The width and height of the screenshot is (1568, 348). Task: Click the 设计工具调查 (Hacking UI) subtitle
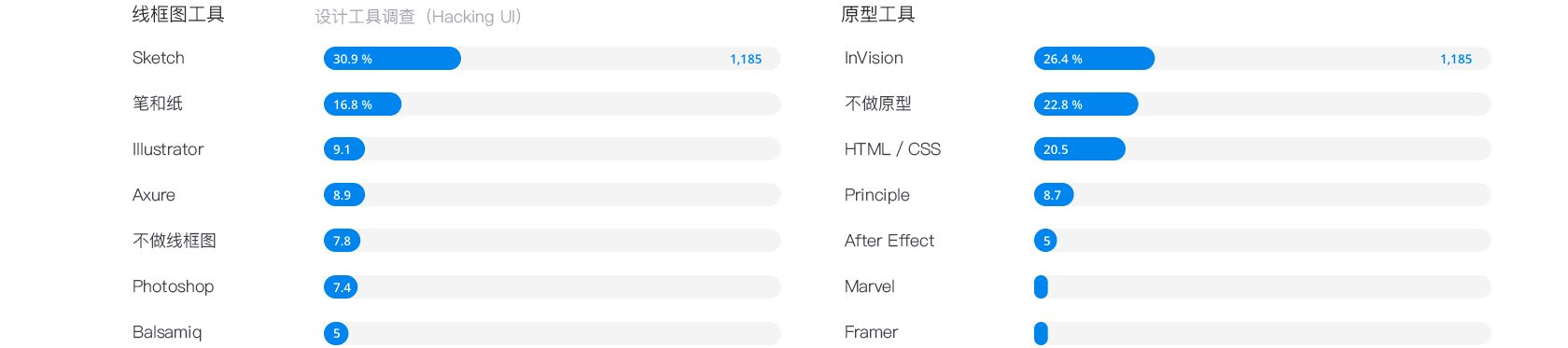(418, 17)
